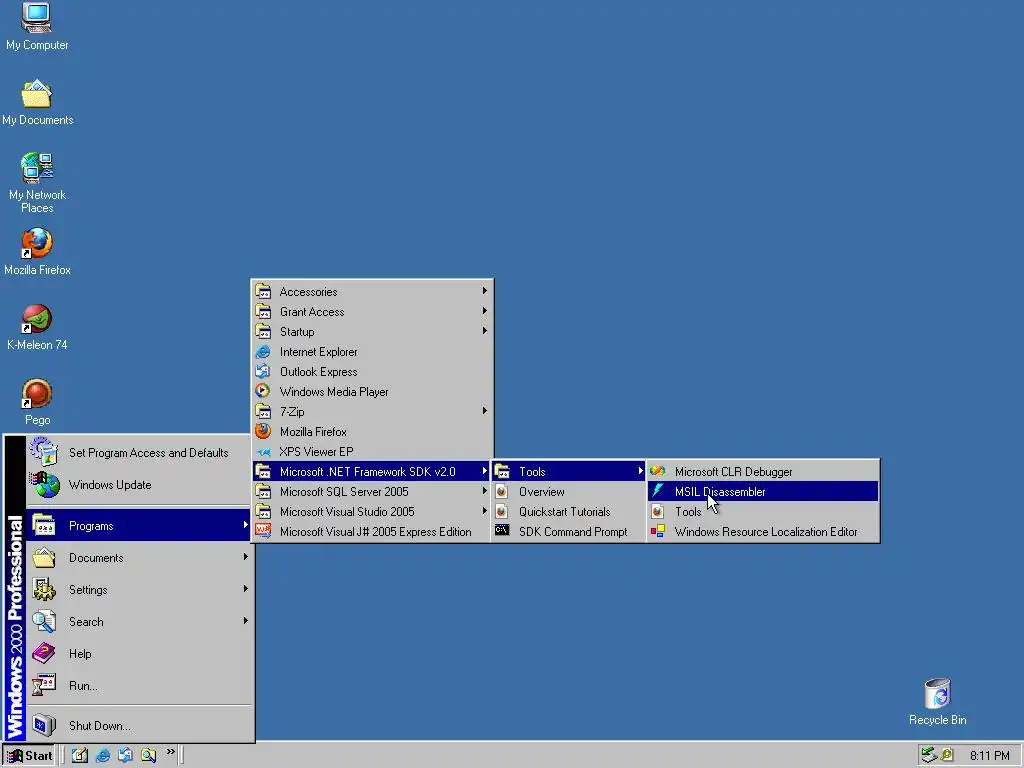Open the SDK Overview document
This screenshot has height=768, width=1024.
click(x=569, y=492)
